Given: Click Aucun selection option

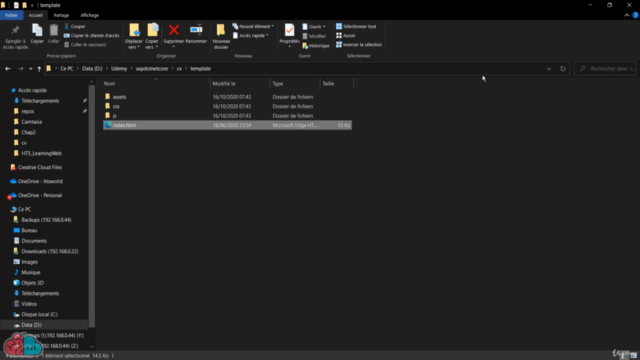Looking at the screenshot, I should [345, 36].
